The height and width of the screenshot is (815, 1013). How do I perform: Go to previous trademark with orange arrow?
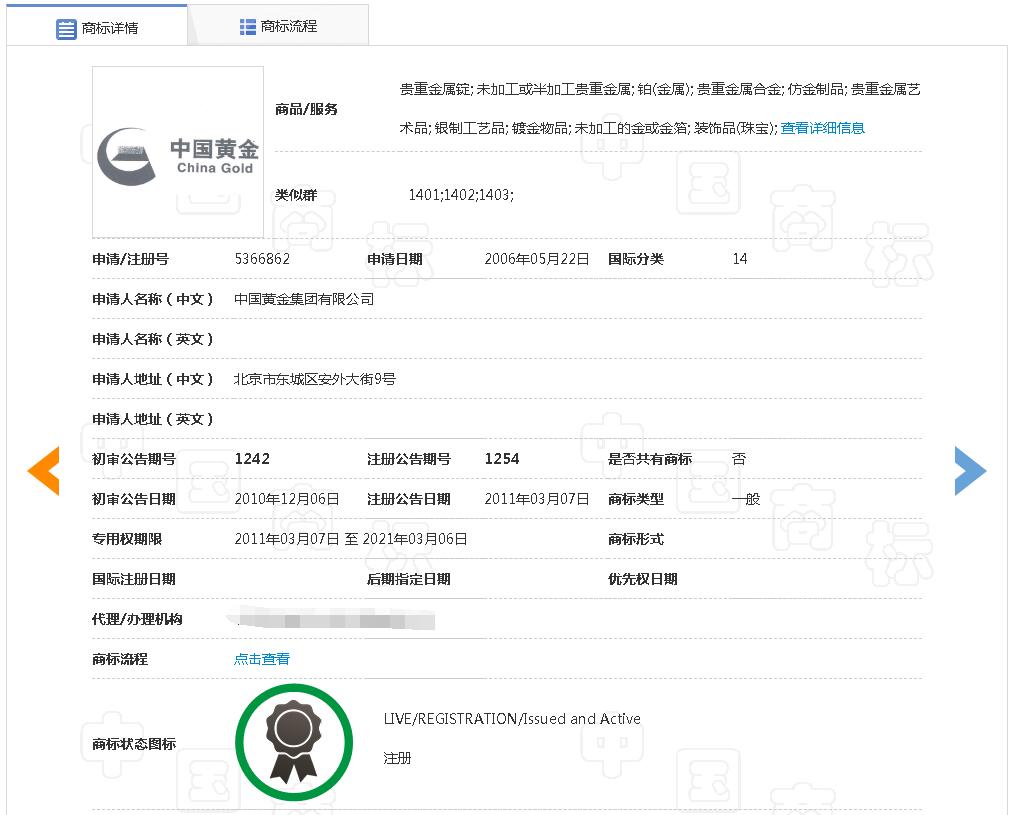click(x=43, y=471)
